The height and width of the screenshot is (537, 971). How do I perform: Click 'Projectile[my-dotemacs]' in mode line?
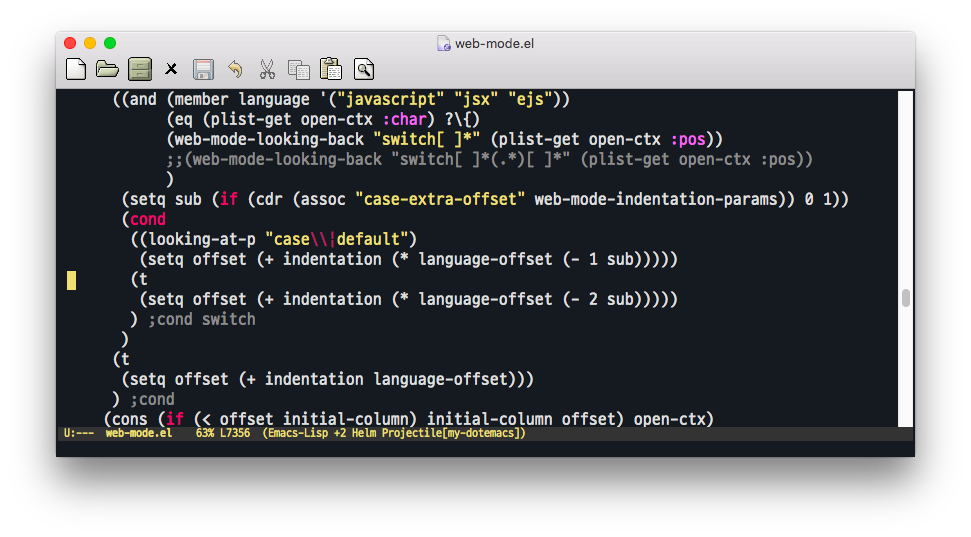click(x=452, y=433)
